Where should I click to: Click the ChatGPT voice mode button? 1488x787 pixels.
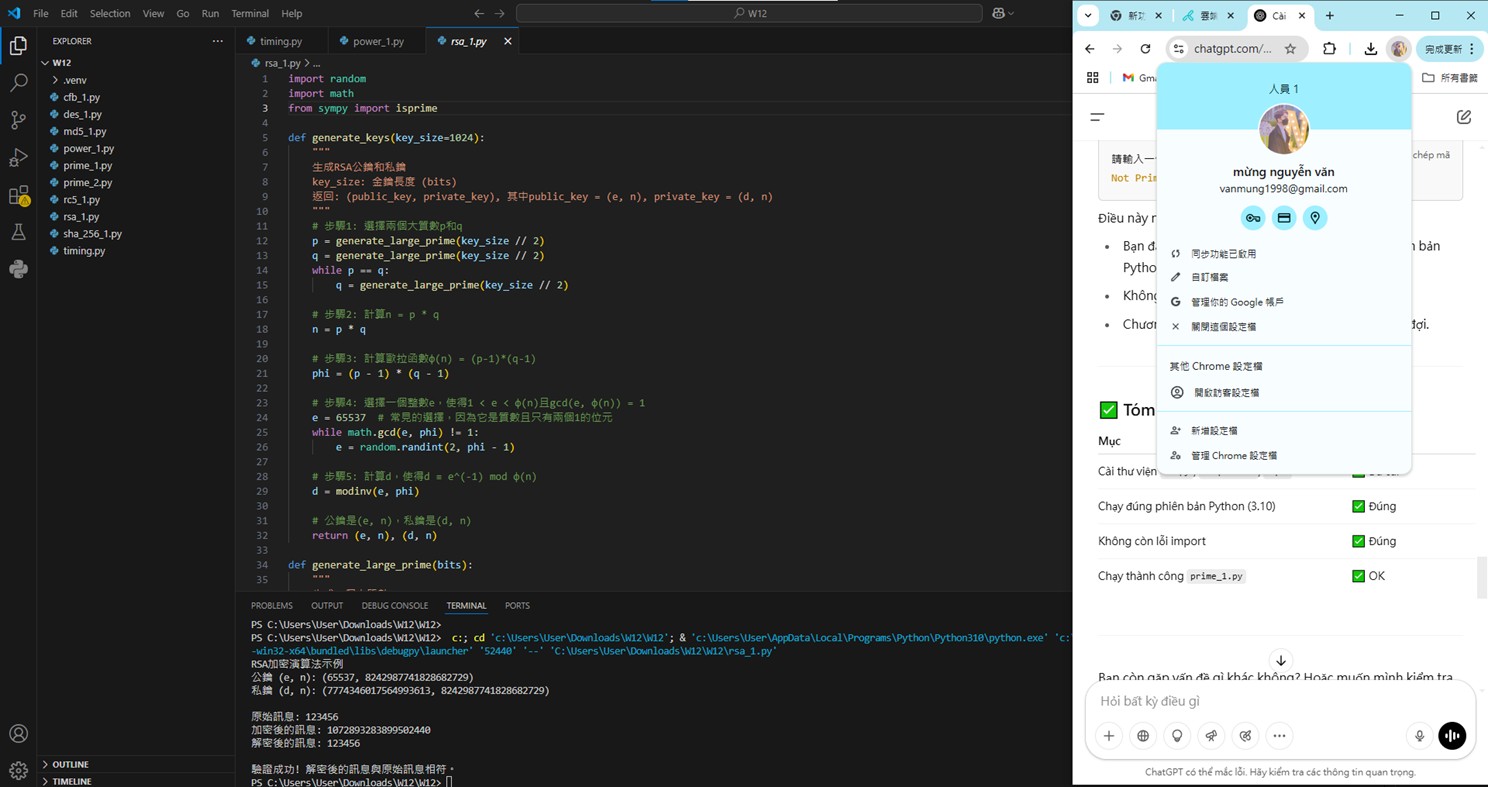pyautogui.click(x=1452, y=736)
